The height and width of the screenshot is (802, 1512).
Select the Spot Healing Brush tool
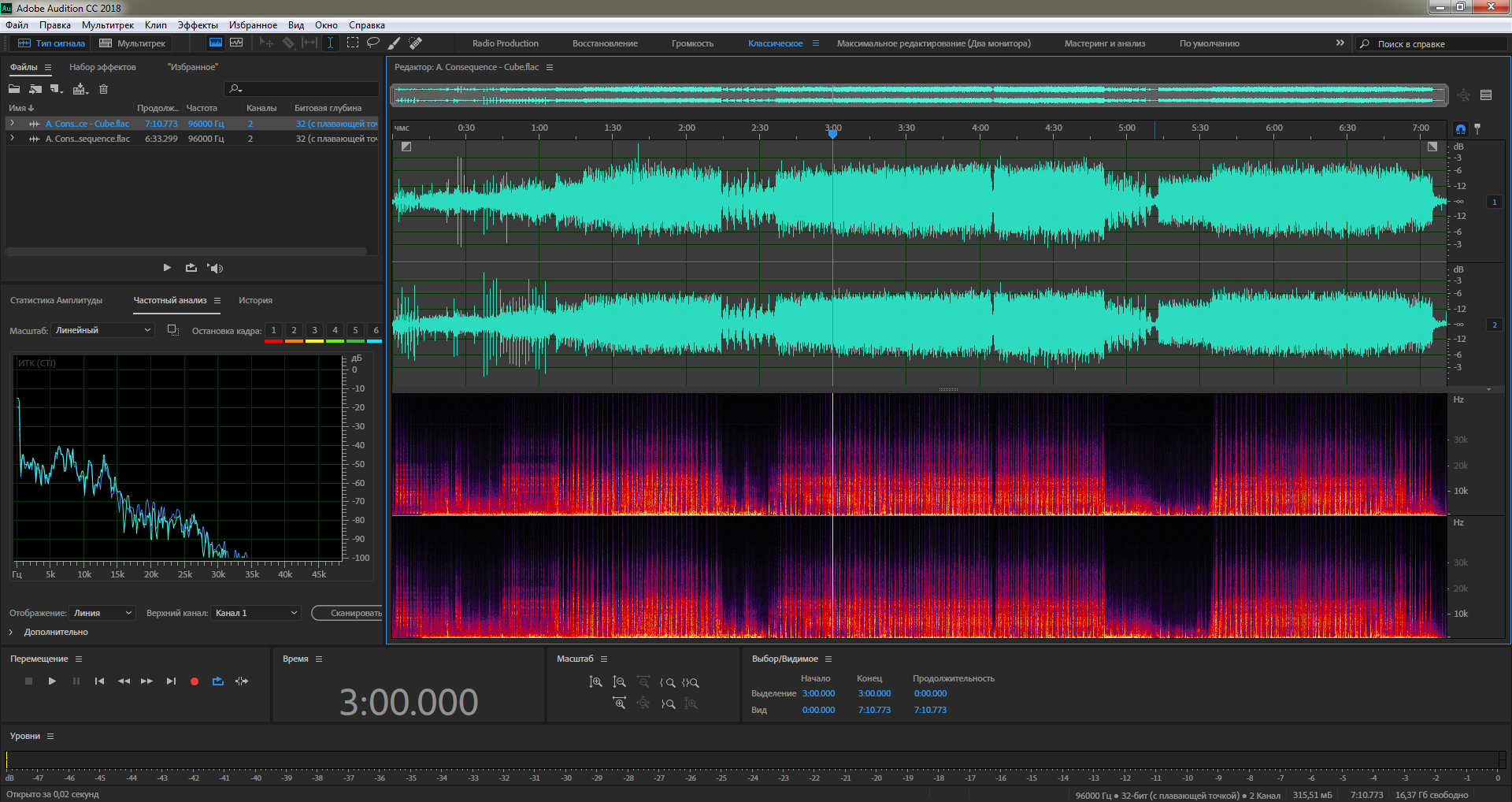coord(416,43)
